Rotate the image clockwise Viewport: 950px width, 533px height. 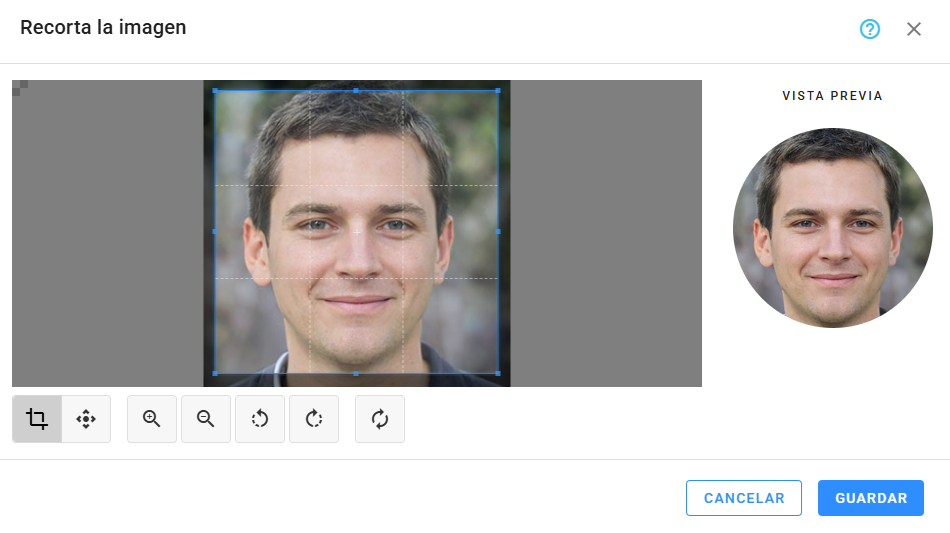[314, 419]
